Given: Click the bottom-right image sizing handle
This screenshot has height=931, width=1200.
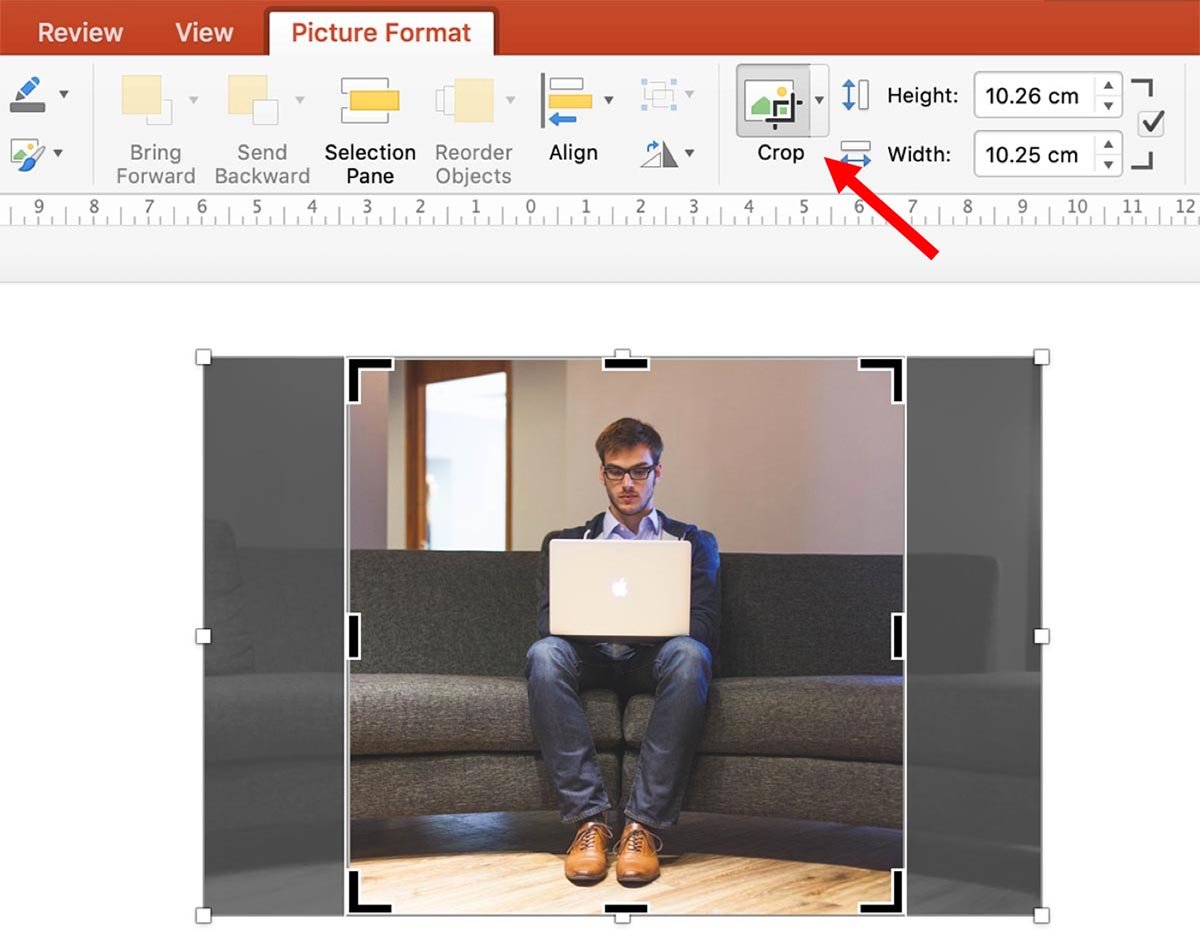Looking at the screenshot, I should point(1041,915).
